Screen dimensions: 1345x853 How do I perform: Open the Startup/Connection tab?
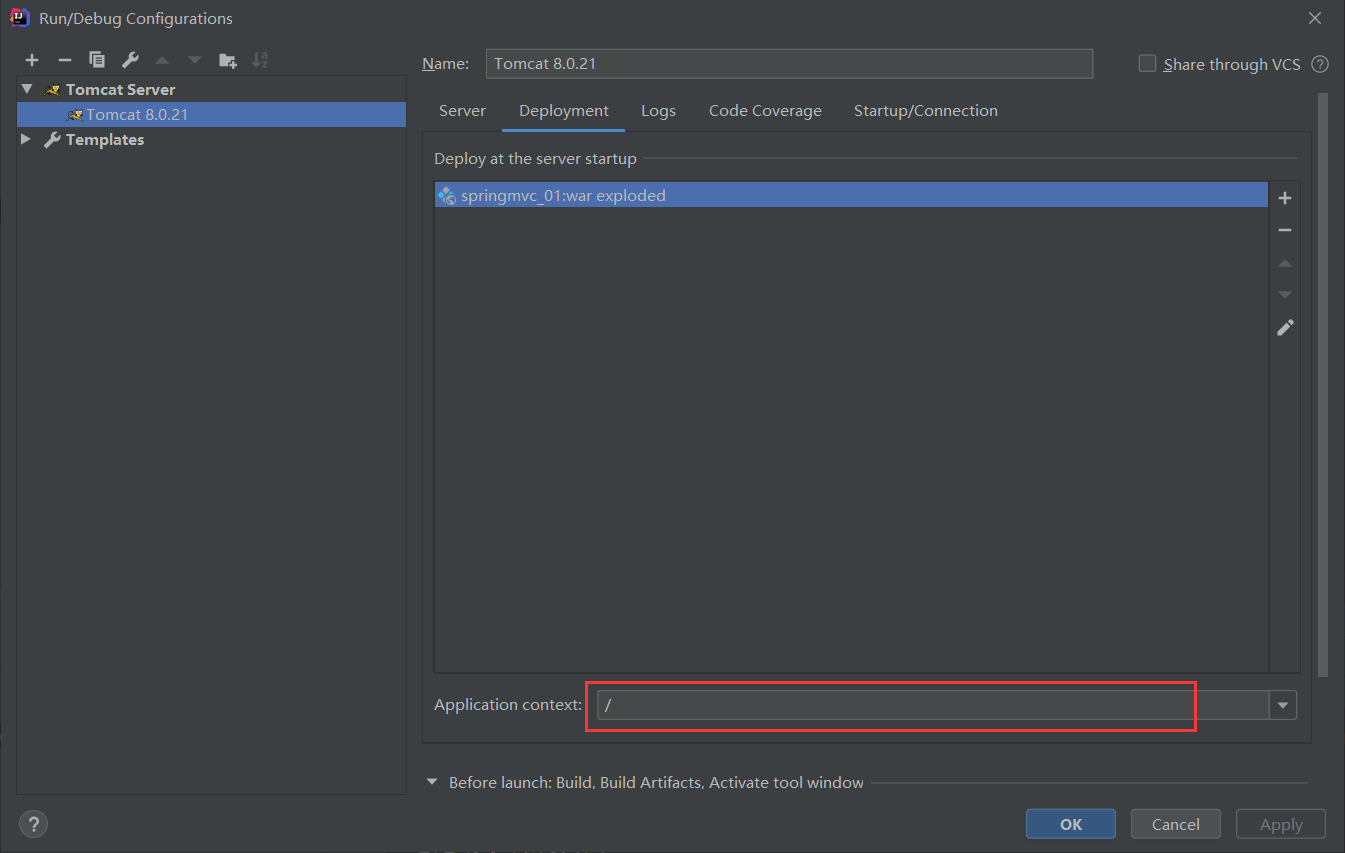point(925,111)
